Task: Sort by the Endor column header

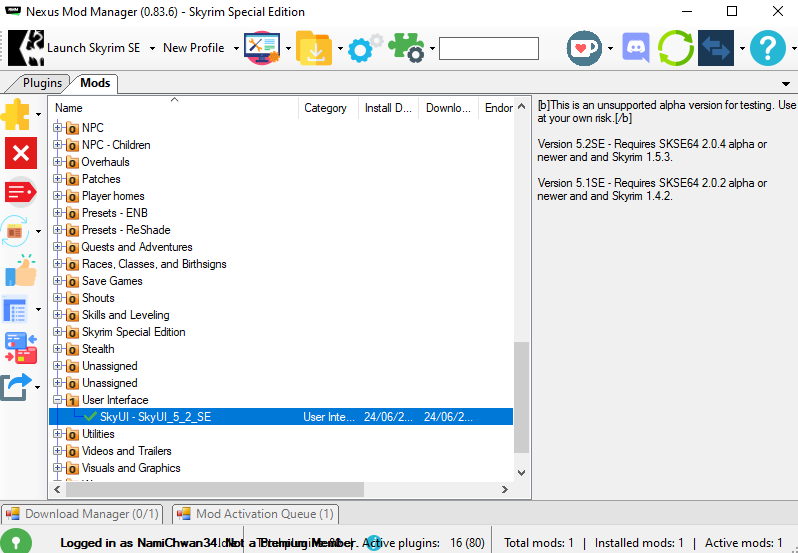Action: pos(497,108)
